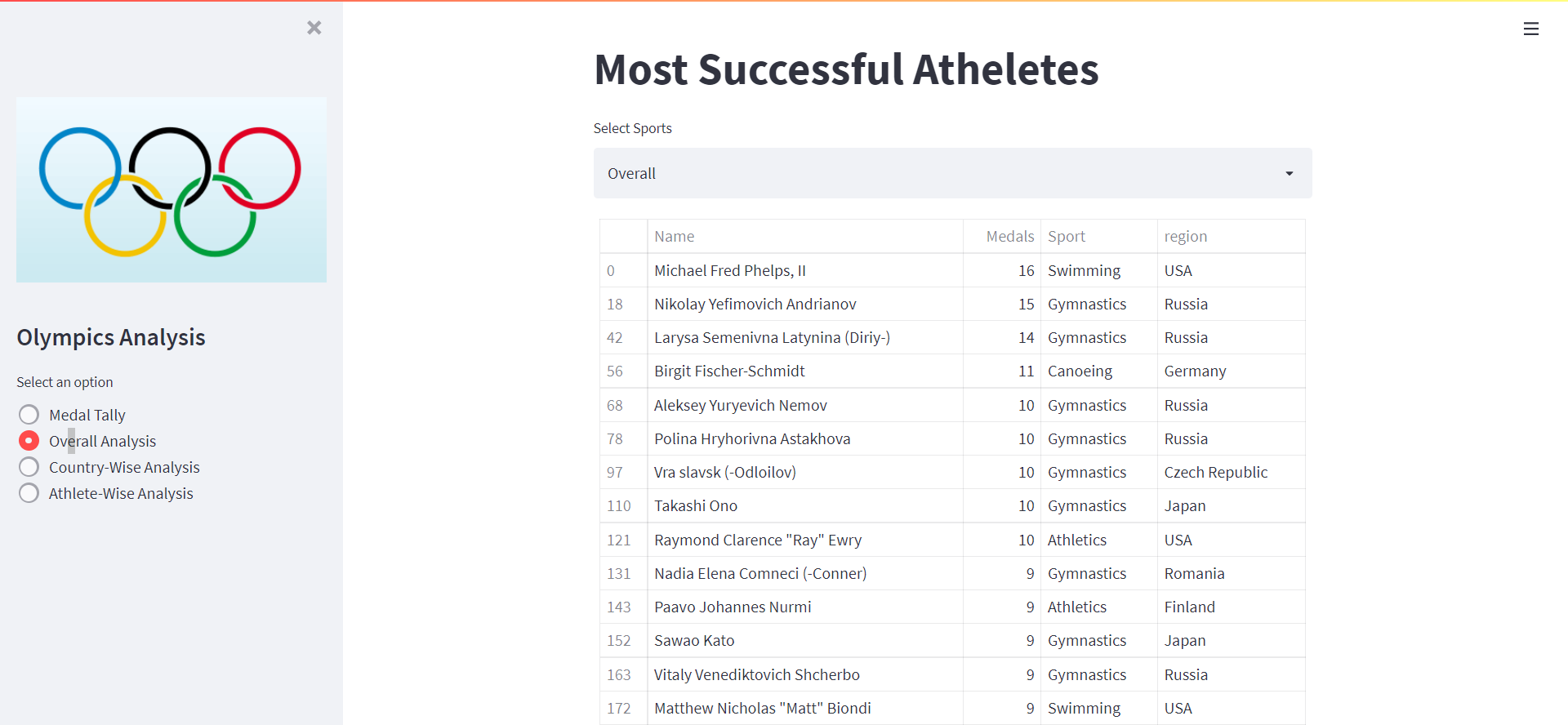The width and height of the screenshot is (1568, 725).
Task: Collapse the sidebar with the X icon
Action: pos(314,27)
